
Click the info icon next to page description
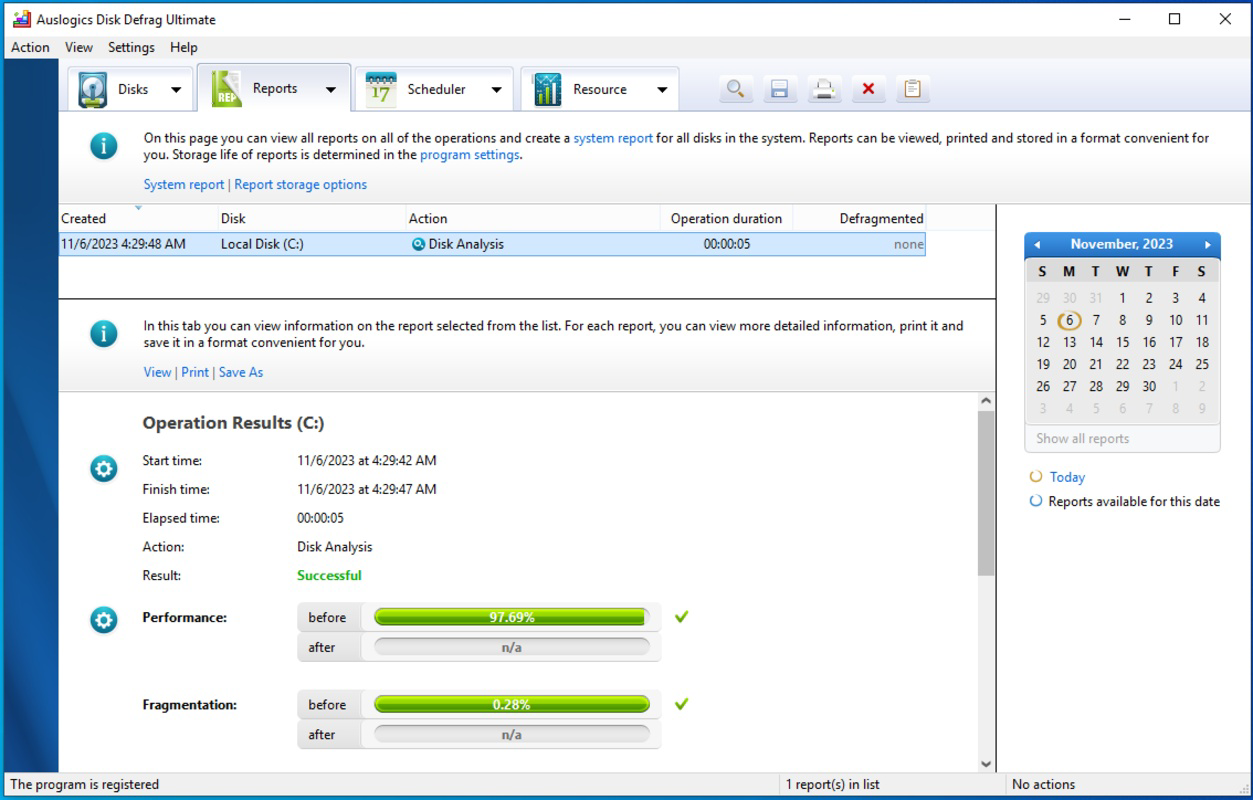pos(103,146)
